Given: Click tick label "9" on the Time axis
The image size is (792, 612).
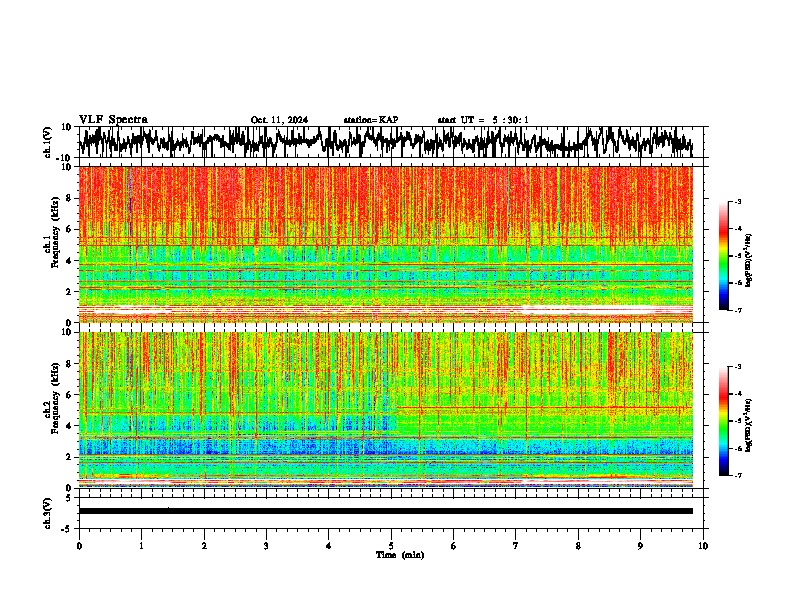Looking at the screenshot, I should (x=640, y=546).
